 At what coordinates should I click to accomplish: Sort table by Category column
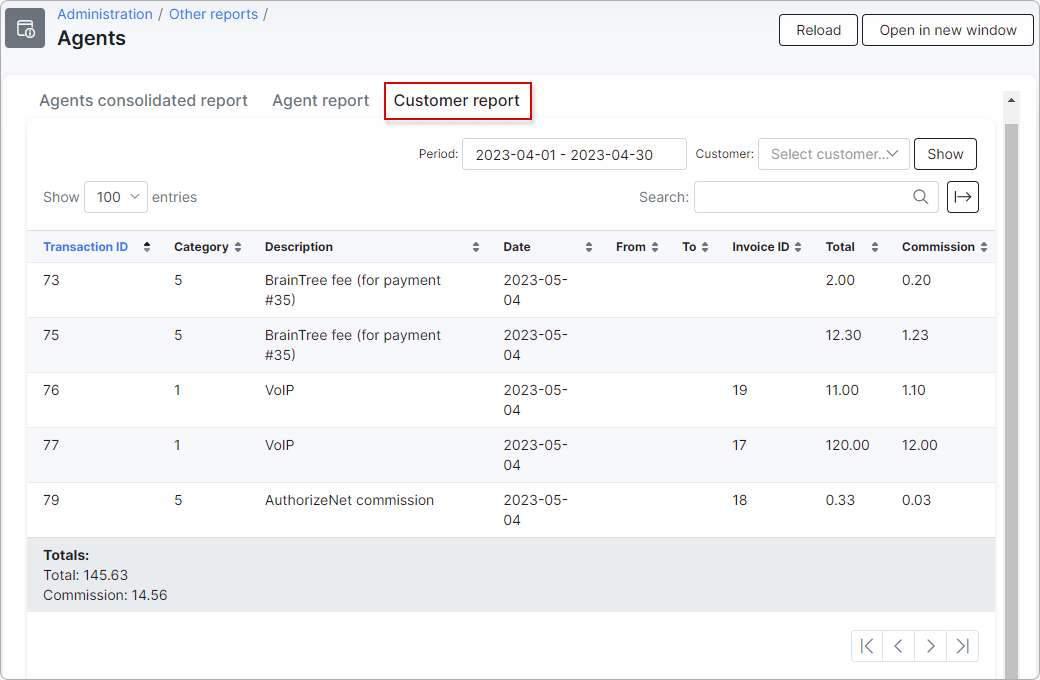238,247
